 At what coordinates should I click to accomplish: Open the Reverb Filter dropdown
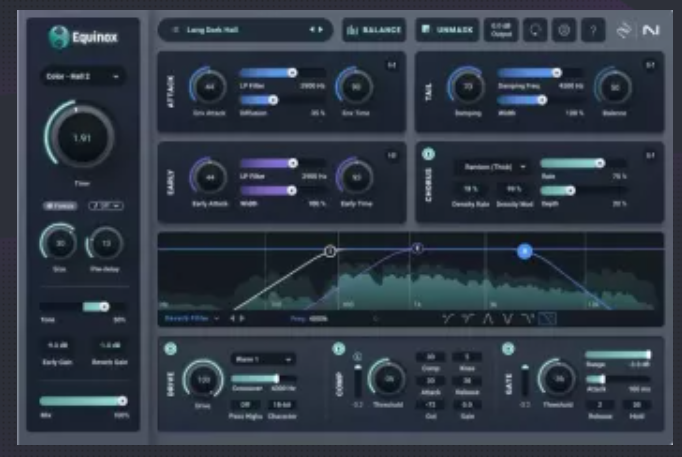pyautogui.click(x=191, y=318)
